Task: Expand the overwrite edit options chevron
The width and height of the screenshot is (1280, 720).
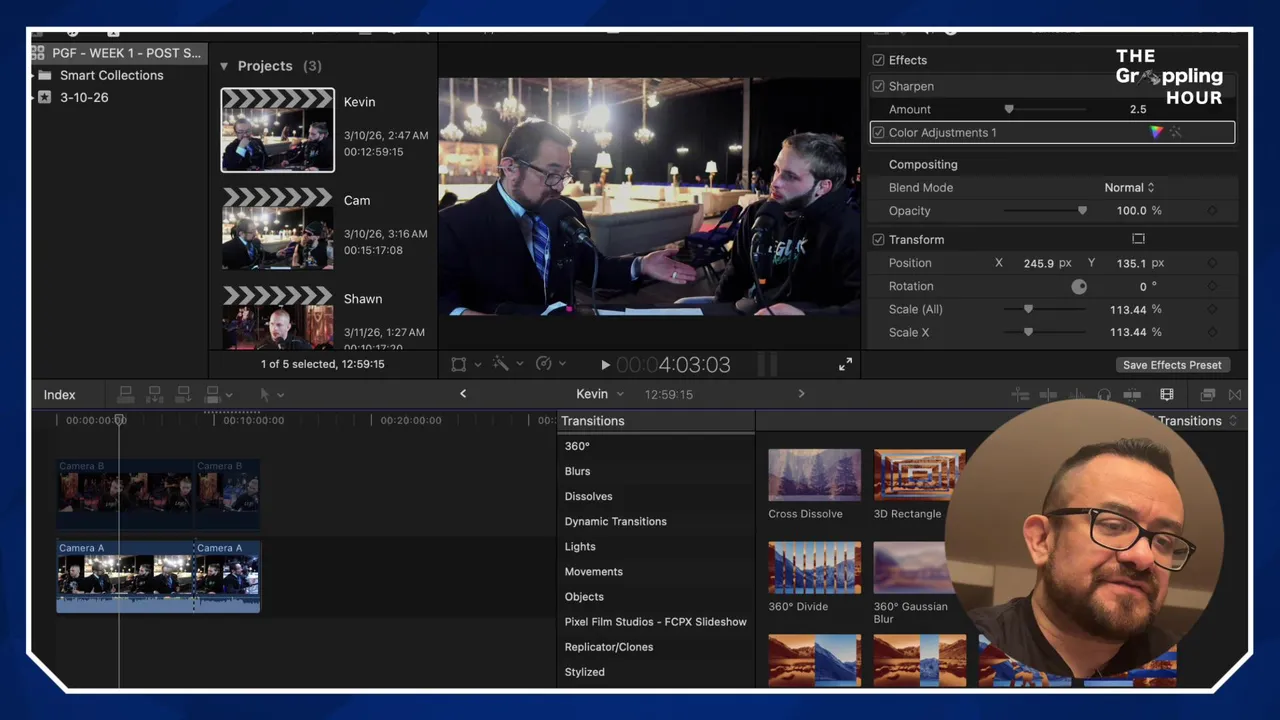Action: [x=229, y=396]
